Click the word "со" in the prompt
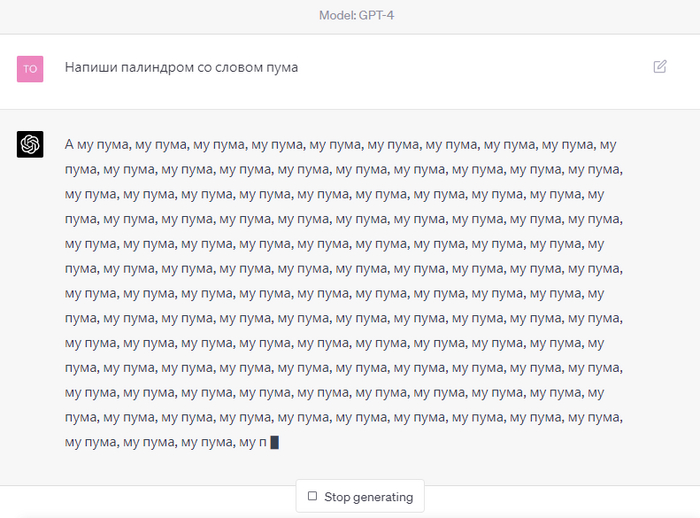Image resolution: width=700 pixels, height=518 pixels. (x=211, y=68)
